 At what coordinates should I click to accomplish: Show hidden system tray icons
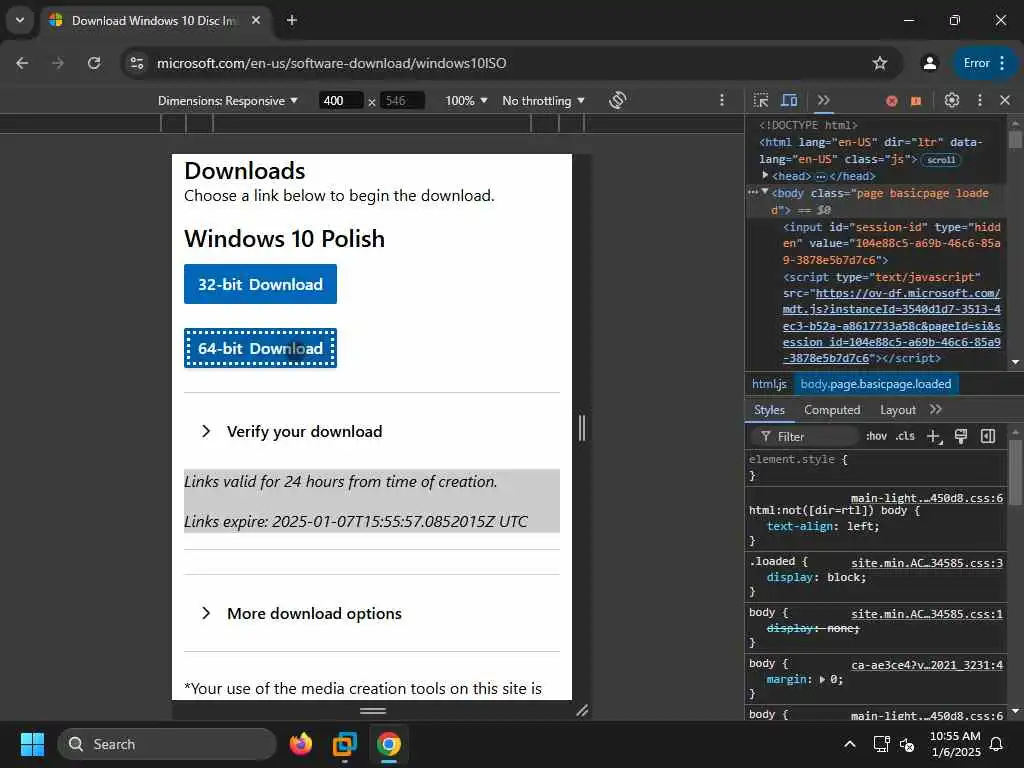point(850,744)
